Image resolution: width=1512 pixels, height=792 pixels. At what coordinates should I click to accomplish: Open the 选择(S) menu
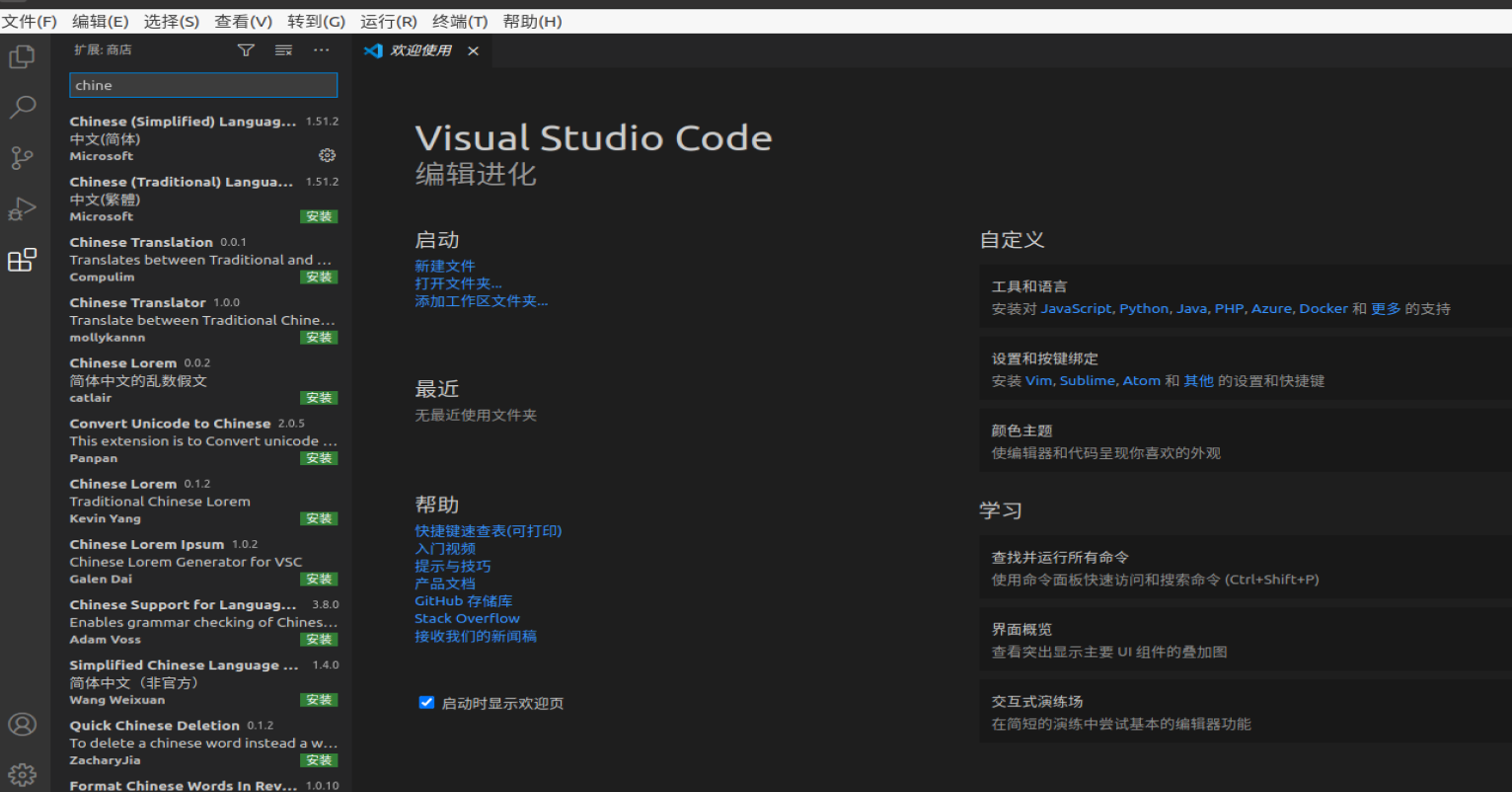[172, 21]
